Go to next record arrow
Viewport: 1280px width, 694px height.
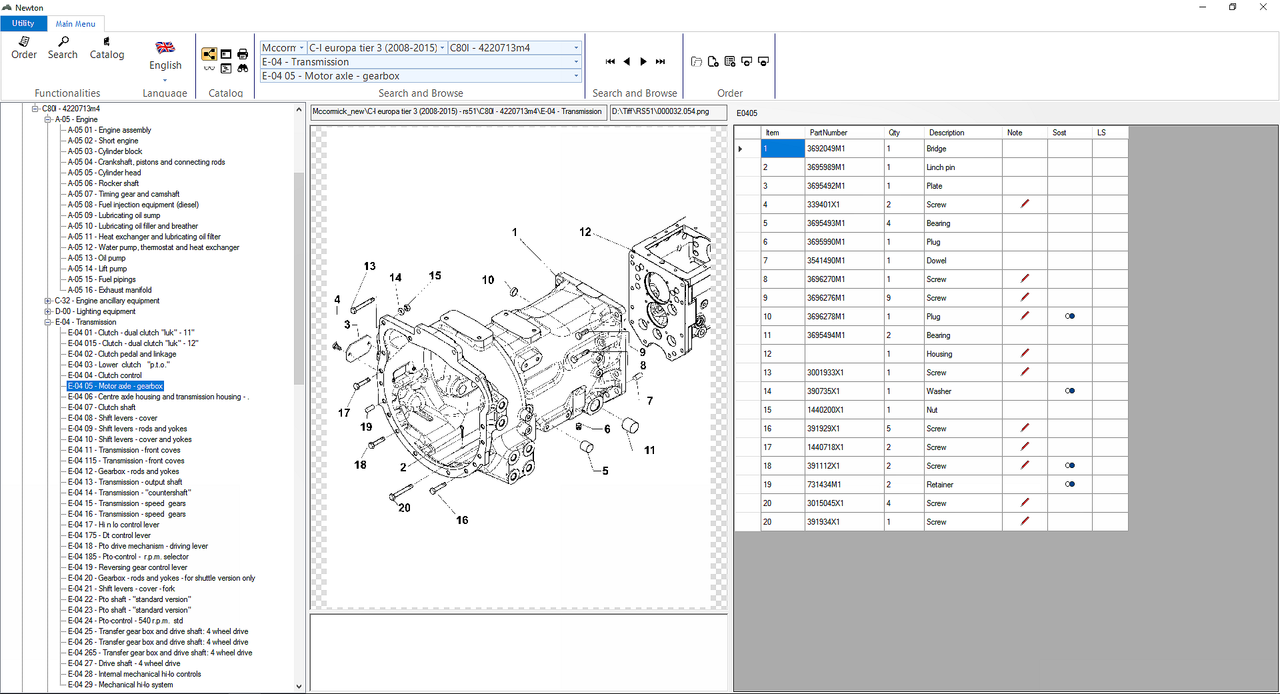(x=643, y=62)
